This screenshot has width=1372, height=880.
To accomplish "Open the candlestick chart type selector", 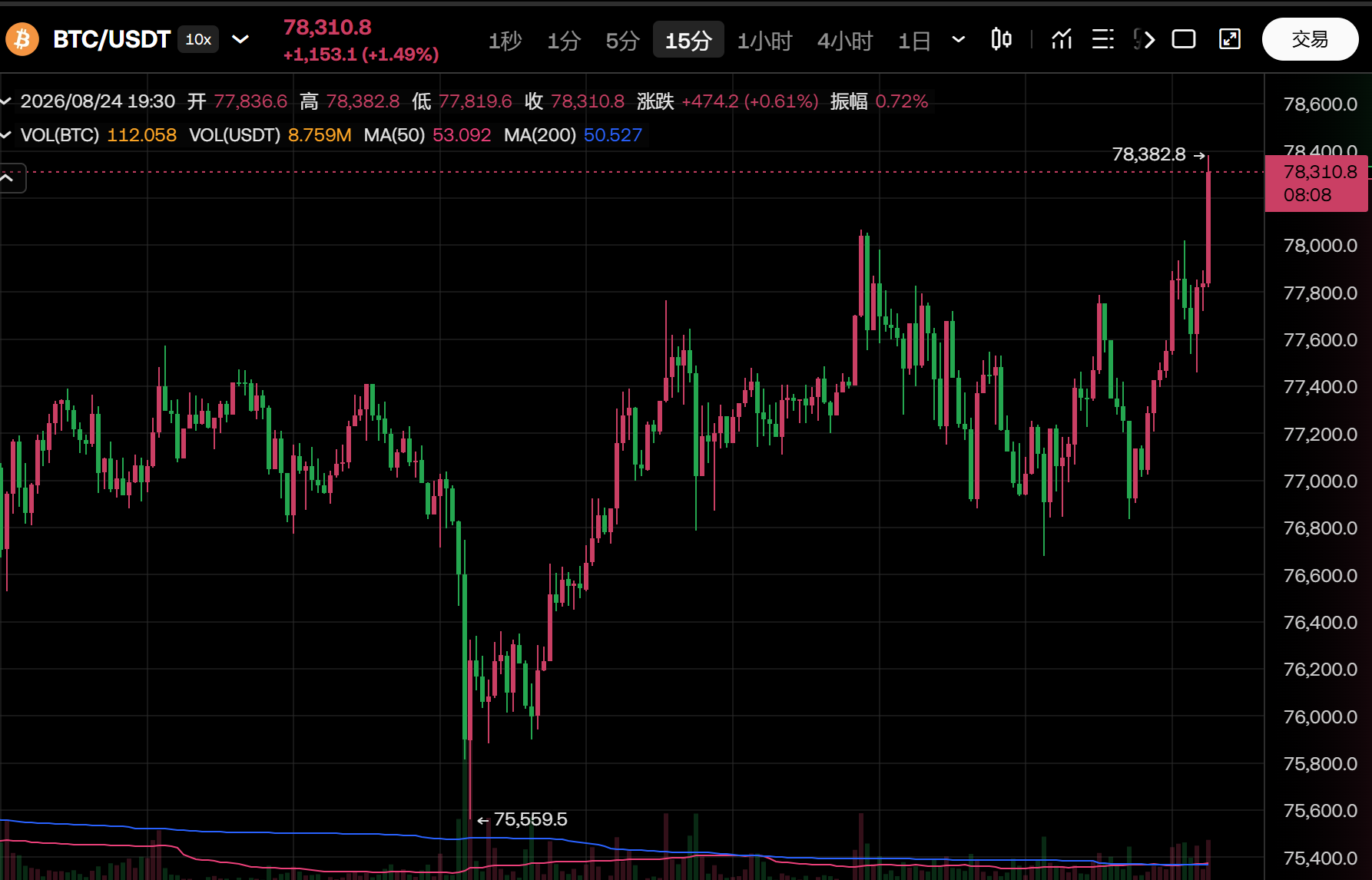I will pos(1001,39).
